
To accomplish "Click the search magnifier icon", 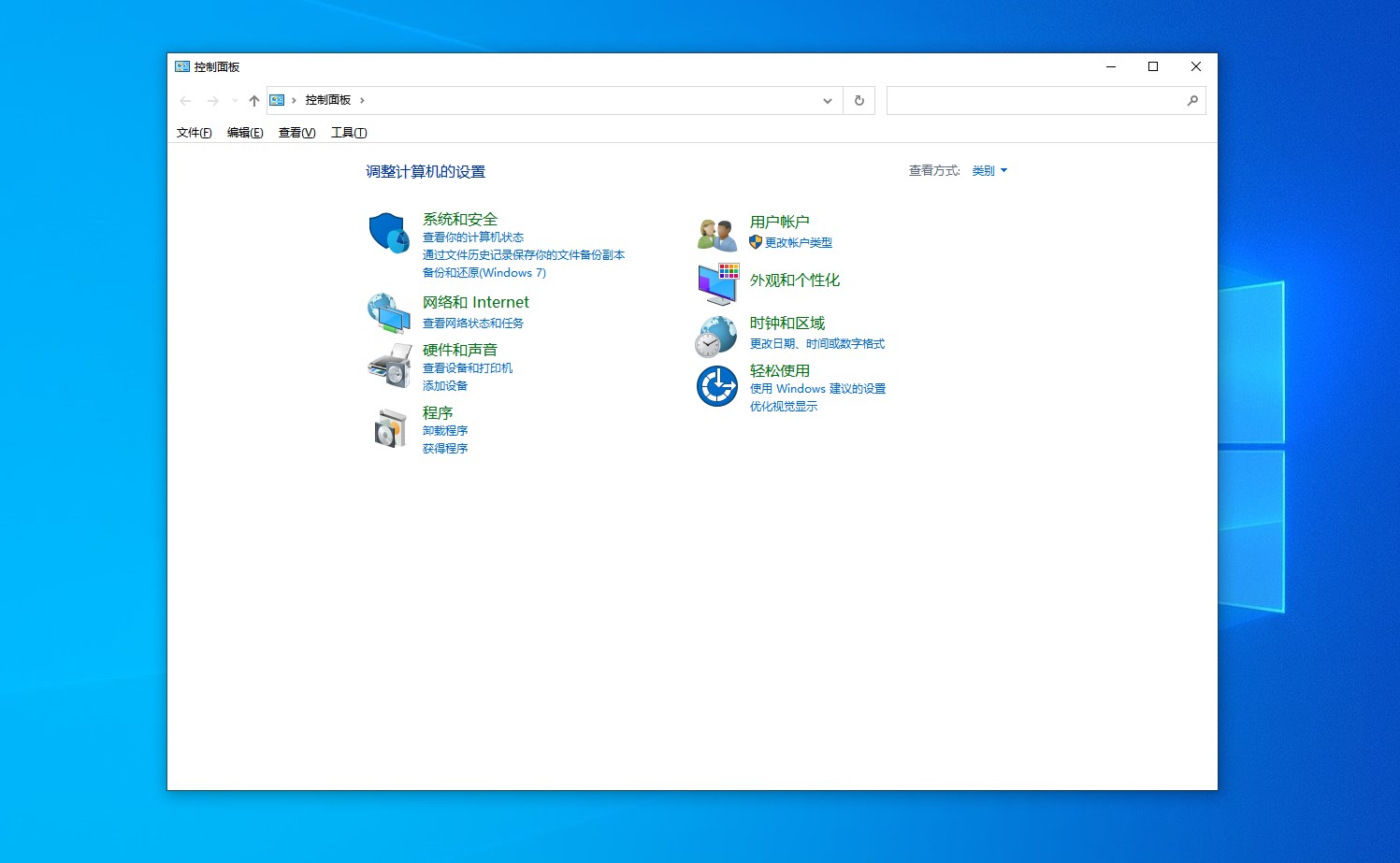I will [1192, 101].
